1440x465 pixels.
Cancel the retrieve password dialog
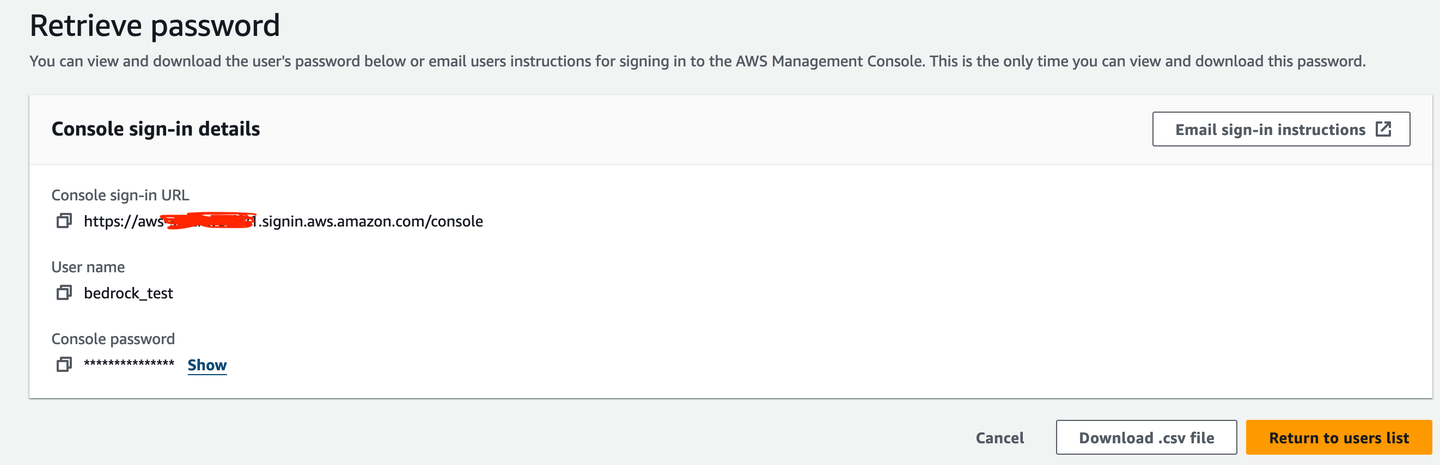click(x=1000, y=438)
